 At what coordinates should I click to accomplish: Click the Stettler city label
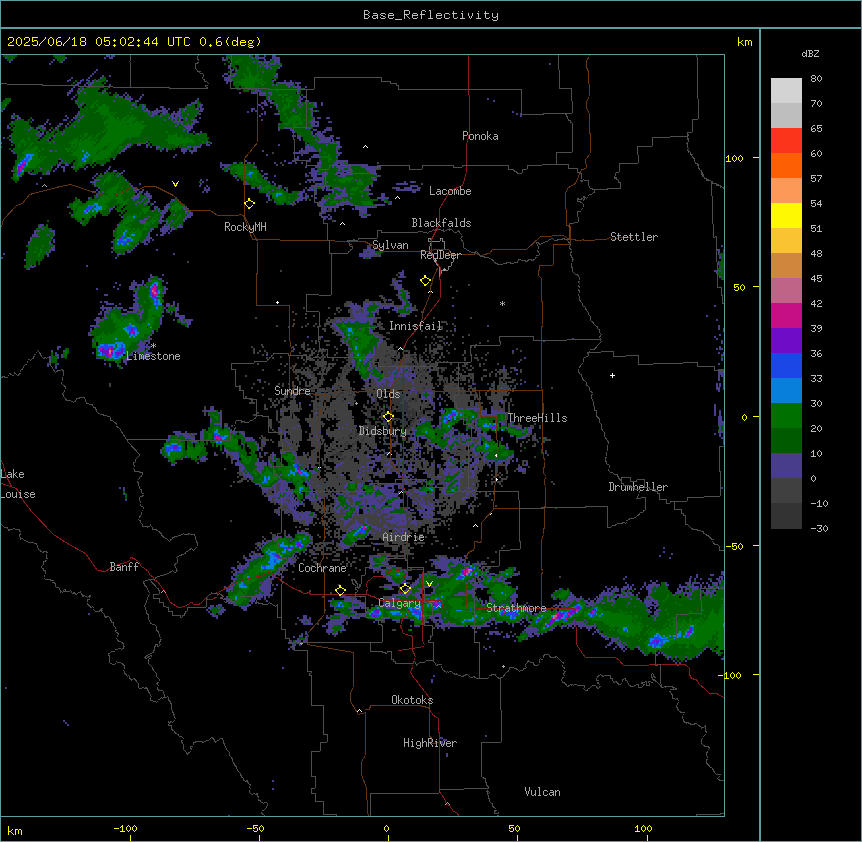pyautogui.click(x=634, y=237)
